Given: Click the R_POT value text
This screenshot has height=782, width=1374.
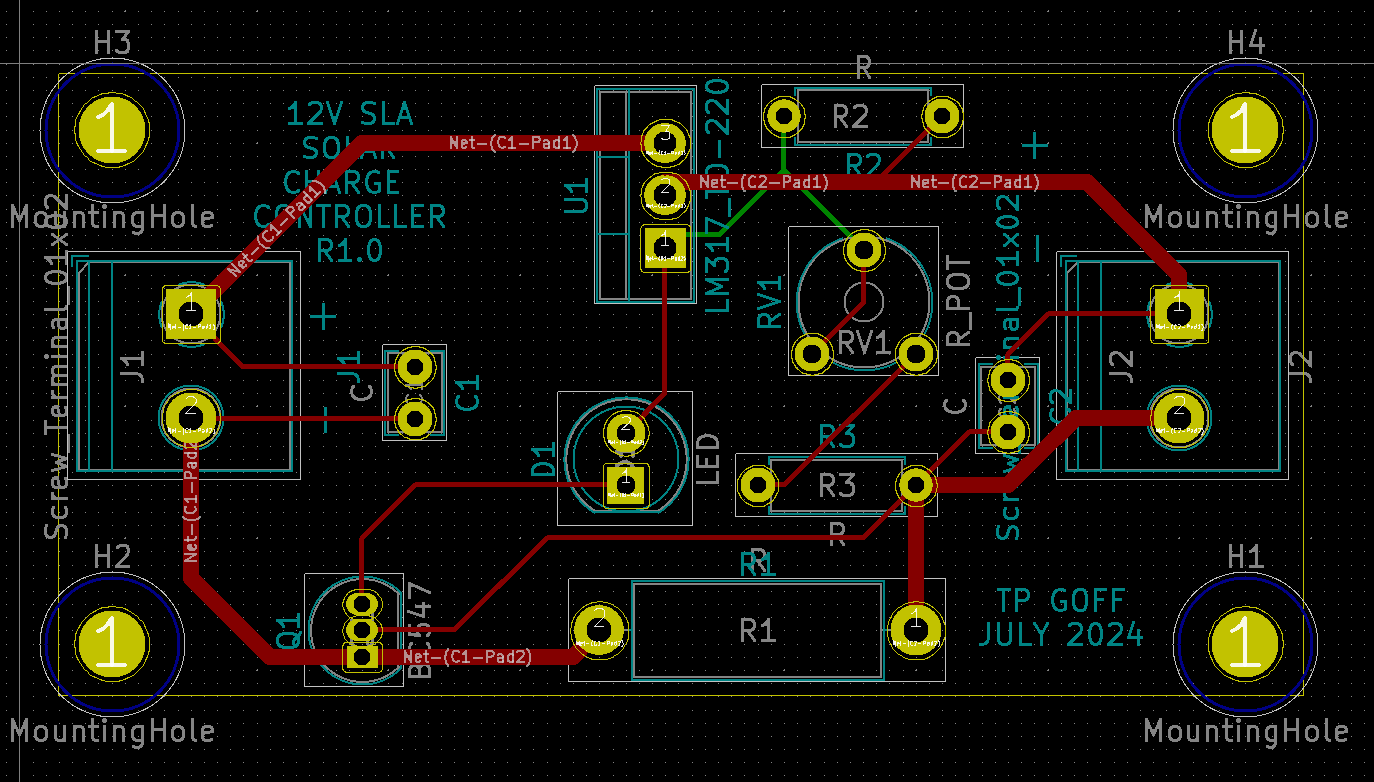Looking at the screenshot, I should pos(957,302).
